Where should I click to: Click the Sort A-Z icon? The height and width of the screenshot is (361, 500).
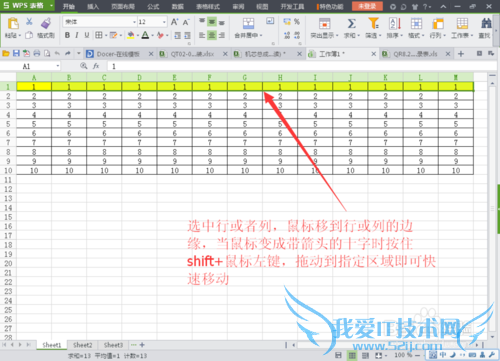[395, 24]
